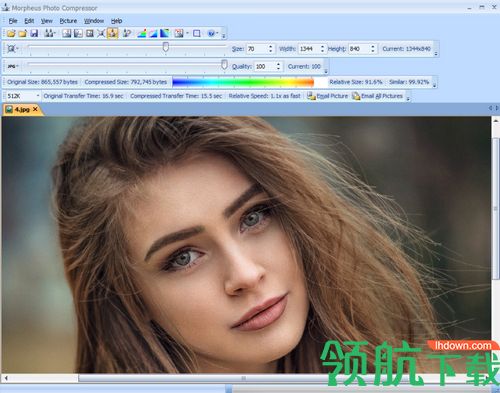Click the red-marked picture icon in toolbar
This screenshot has height=393, width=500.
179,33
